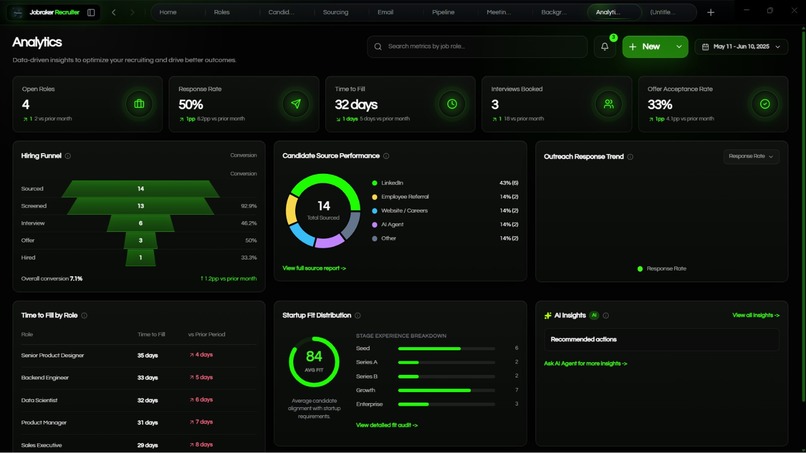Viewport: 806px width, 453px height.
Task: Click the Interviews Booked people icon
Action: coord(609,104)
